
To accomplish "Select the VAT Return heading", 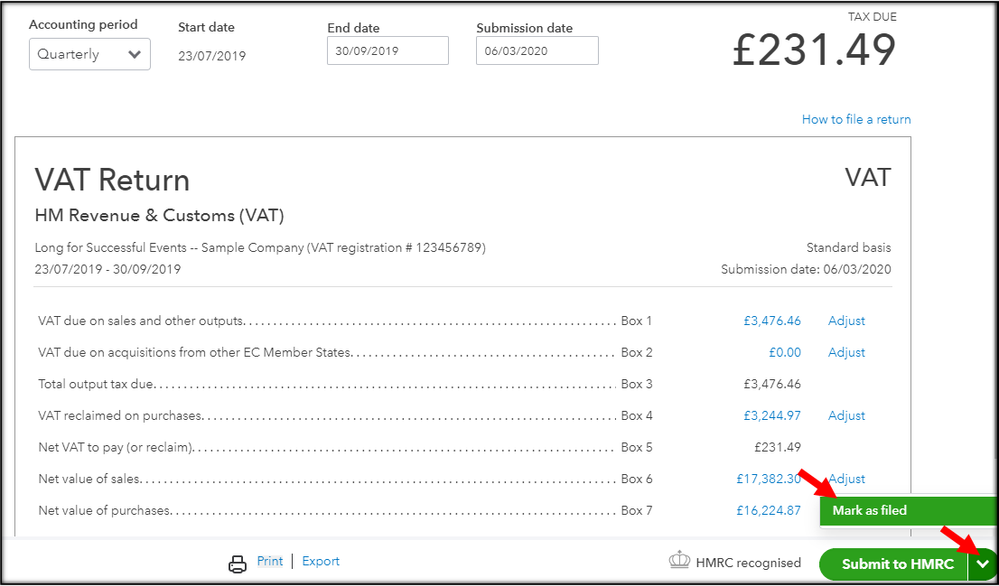I will (x=112, y=180).
